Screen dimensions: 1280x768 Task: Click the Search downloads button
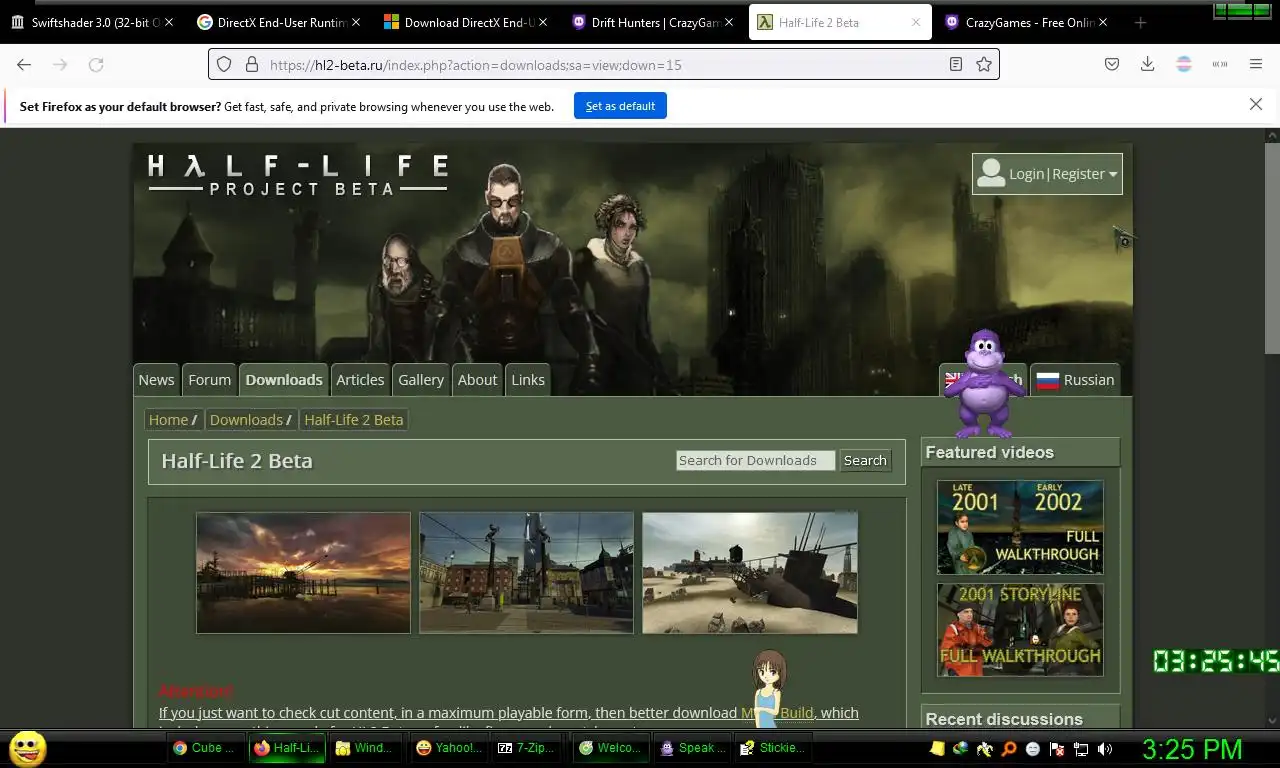[865, 460]
